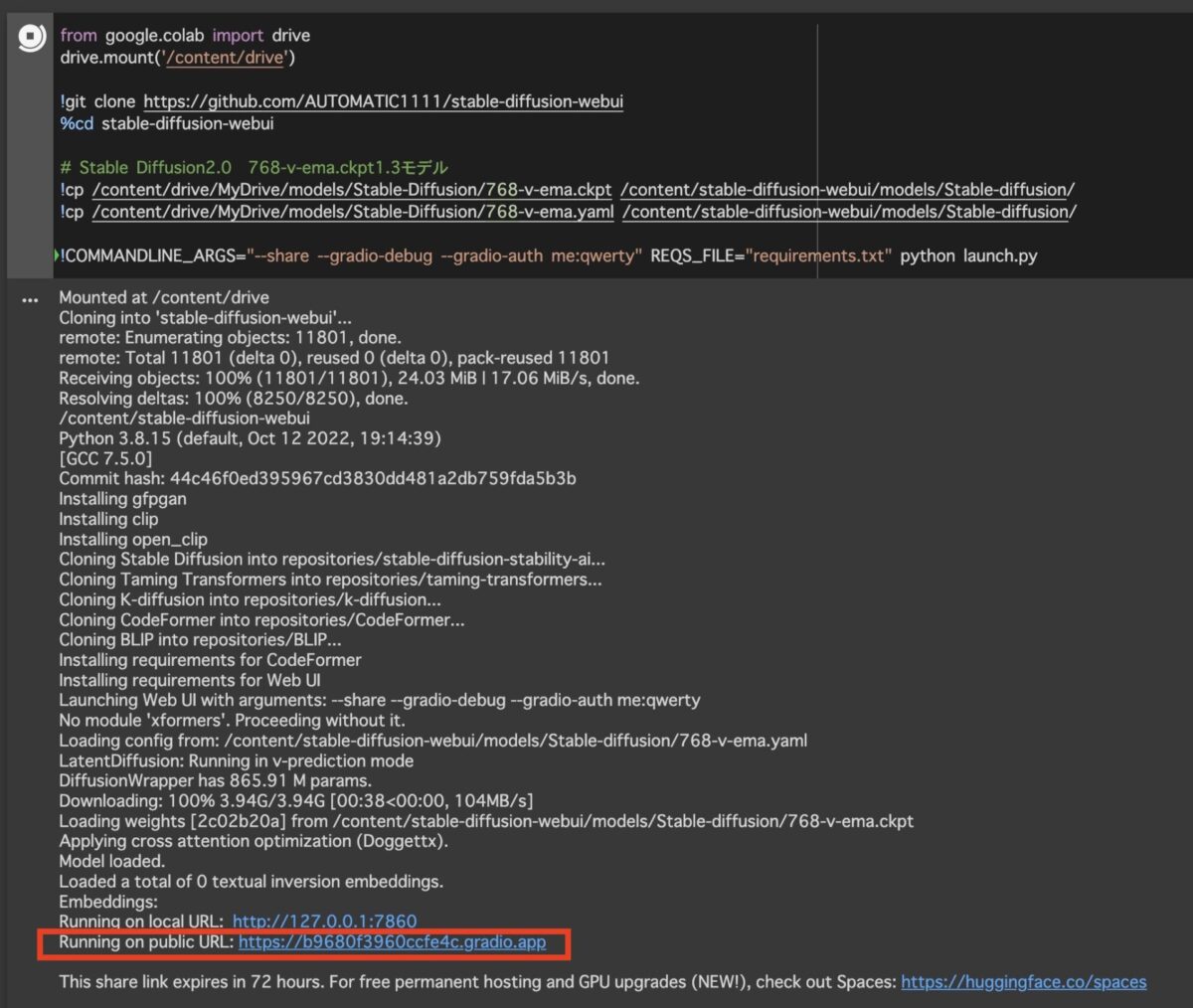Click the 'Mounted at /content/drive' output line

[164, 297]
